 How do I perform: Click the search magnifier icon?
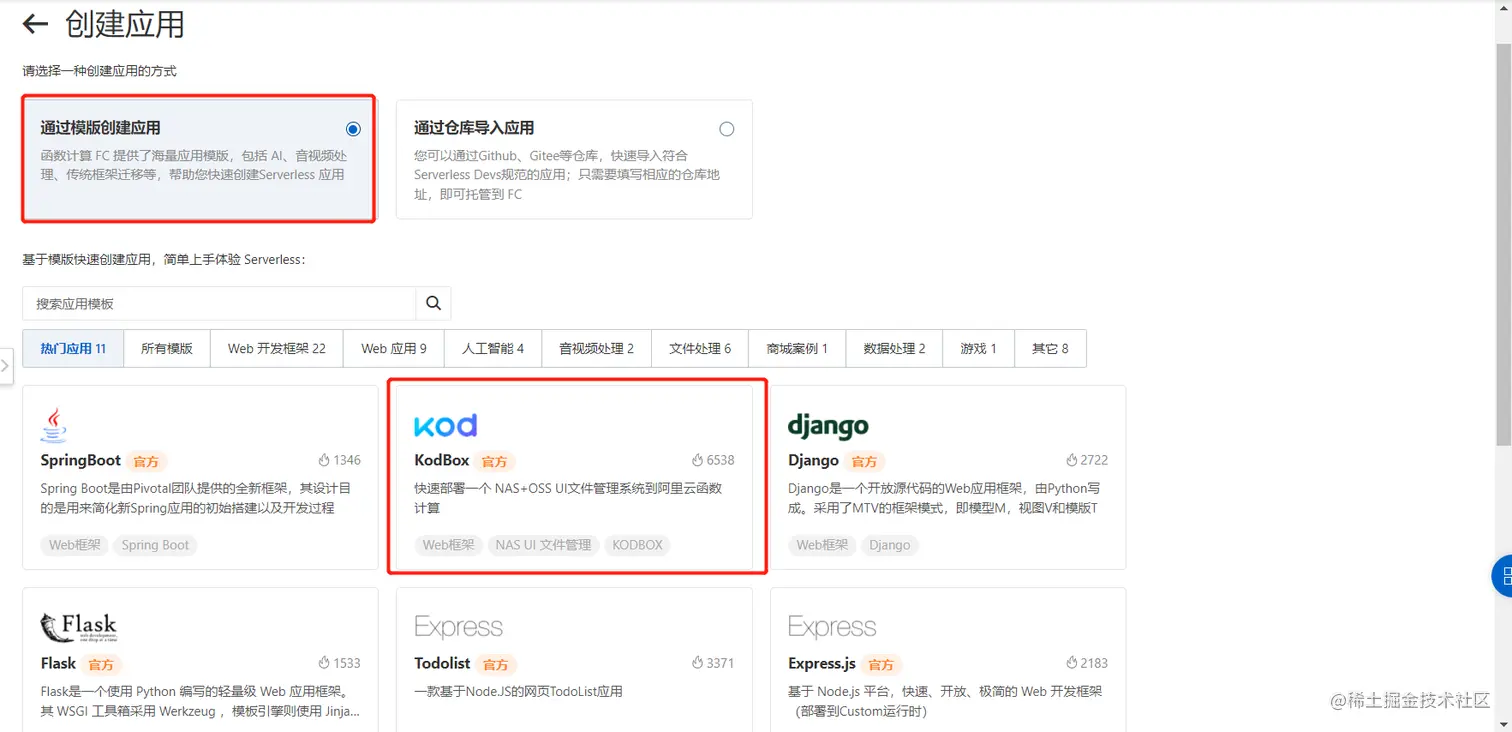click(433, 303)
